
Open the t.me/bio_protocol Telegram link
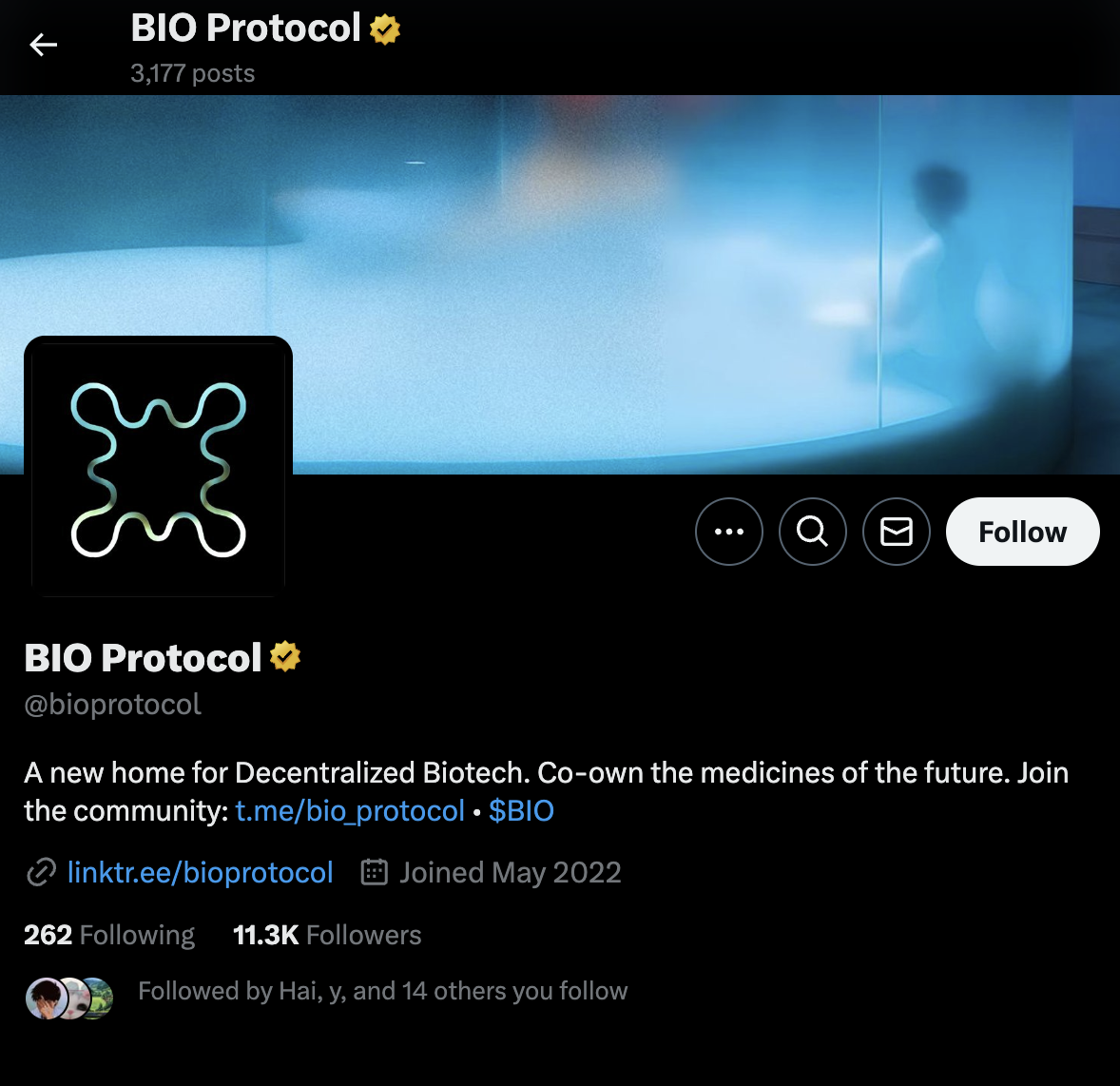pos(349,811)
